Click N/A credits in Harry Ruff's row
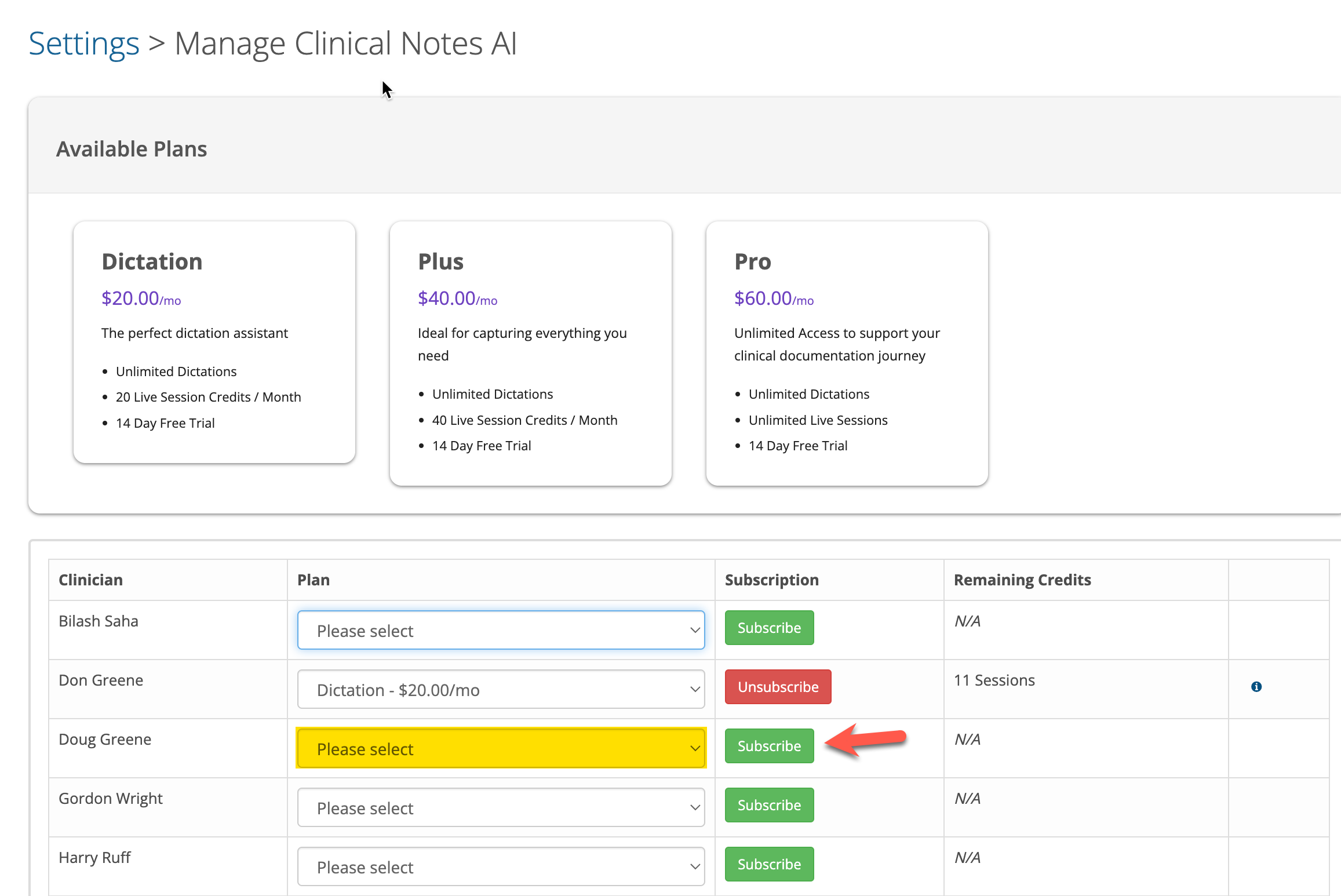 click(968, 858)
